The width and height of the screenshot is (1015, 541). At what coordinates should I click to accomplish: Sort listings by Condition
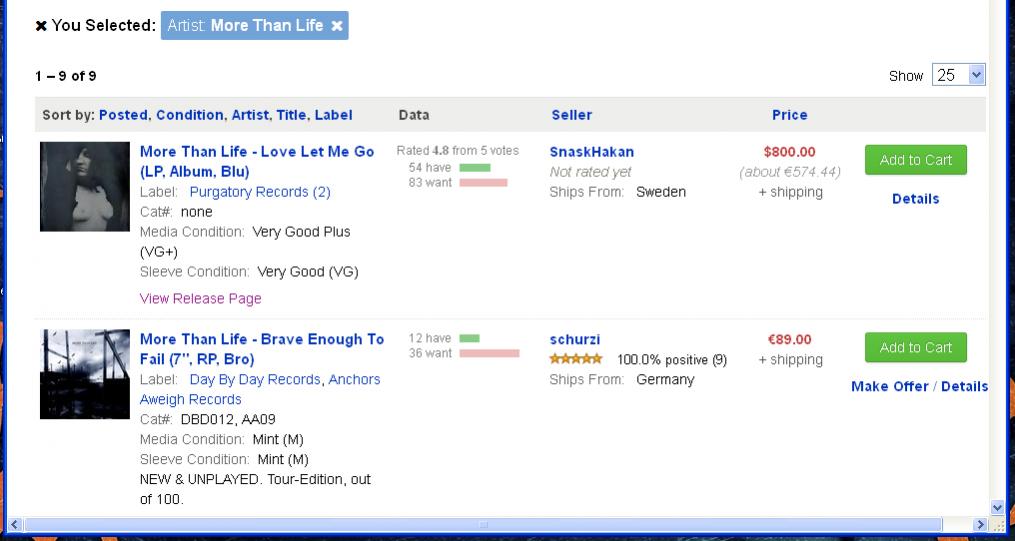(189, 115)
